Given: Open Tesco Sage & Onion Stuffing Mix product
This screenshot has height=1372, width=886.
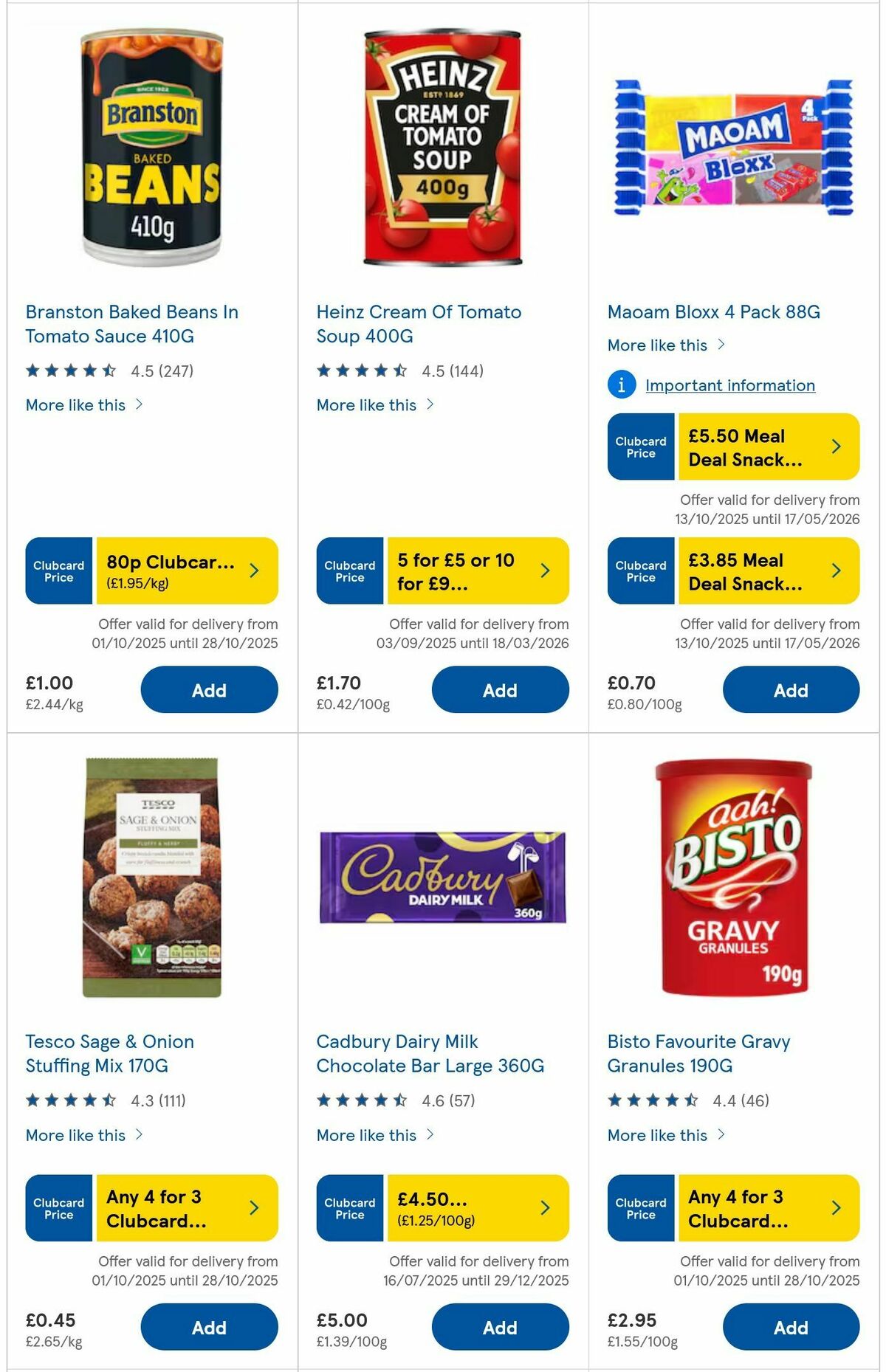Looking at the screenshot, I should click(109, 1053).
